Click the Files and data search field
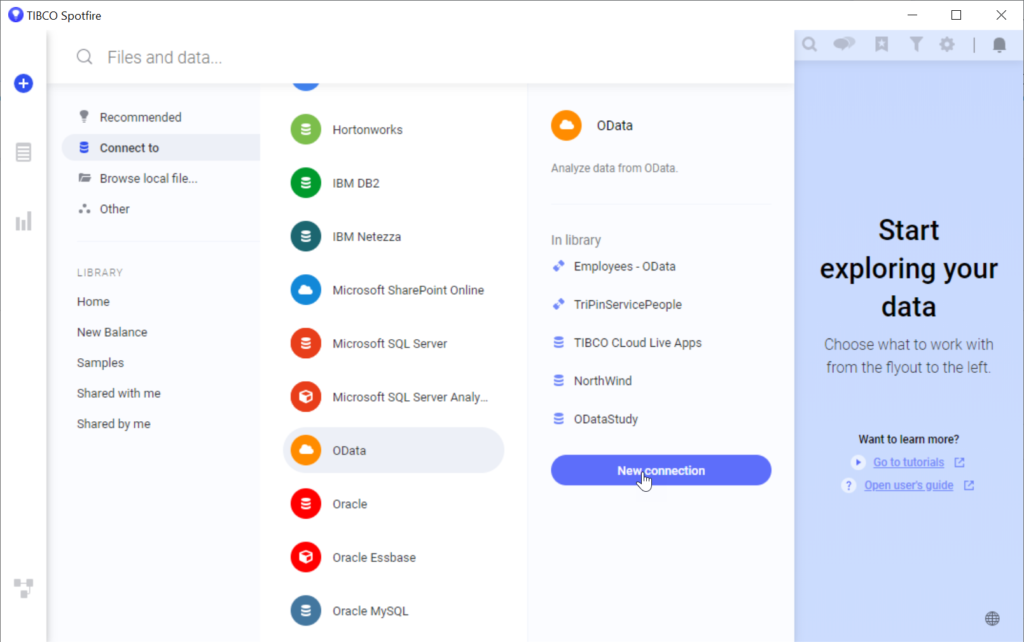The image size is (1024, 642). (400, 57)
